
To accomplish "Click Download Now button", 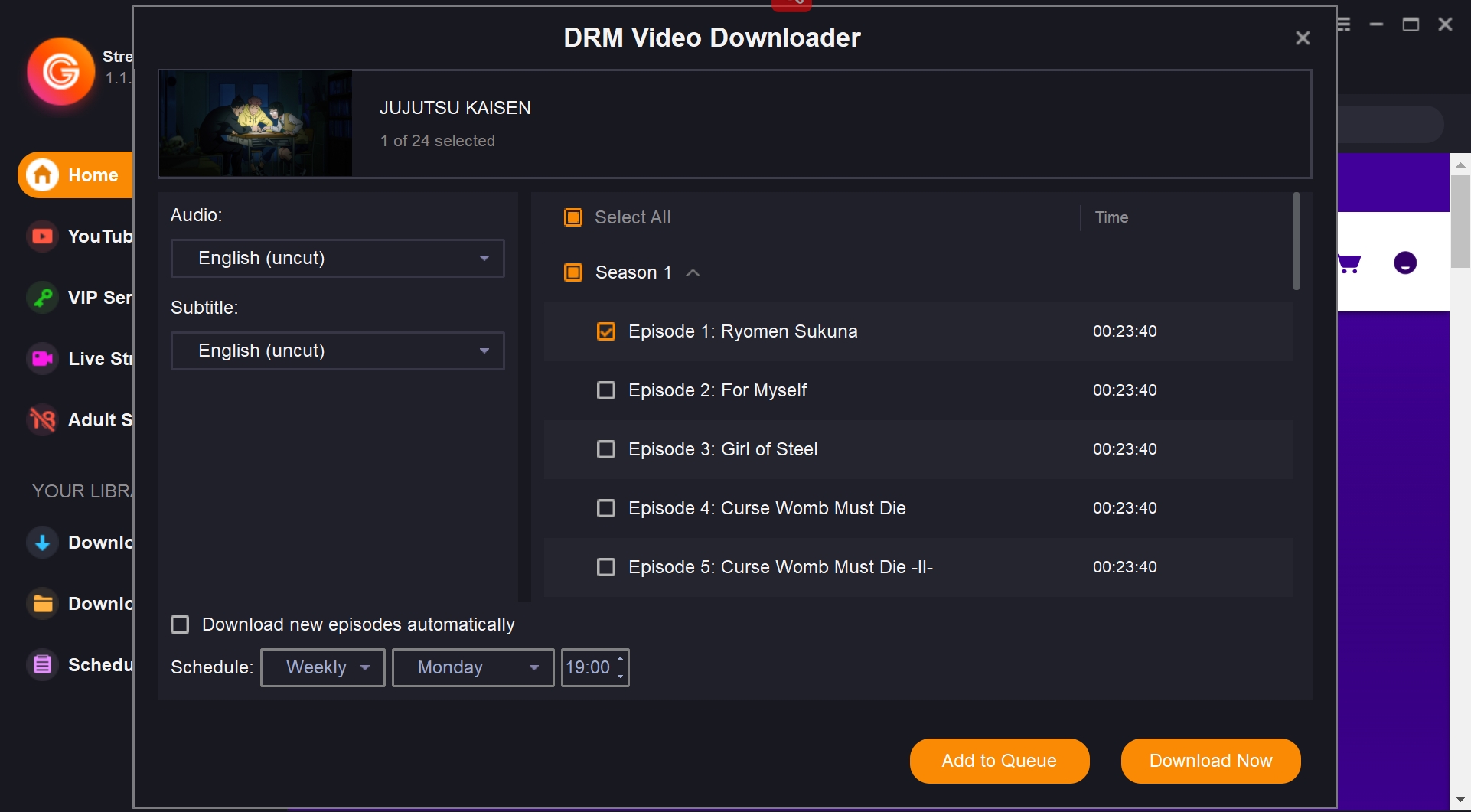I will coord(1211,761).
